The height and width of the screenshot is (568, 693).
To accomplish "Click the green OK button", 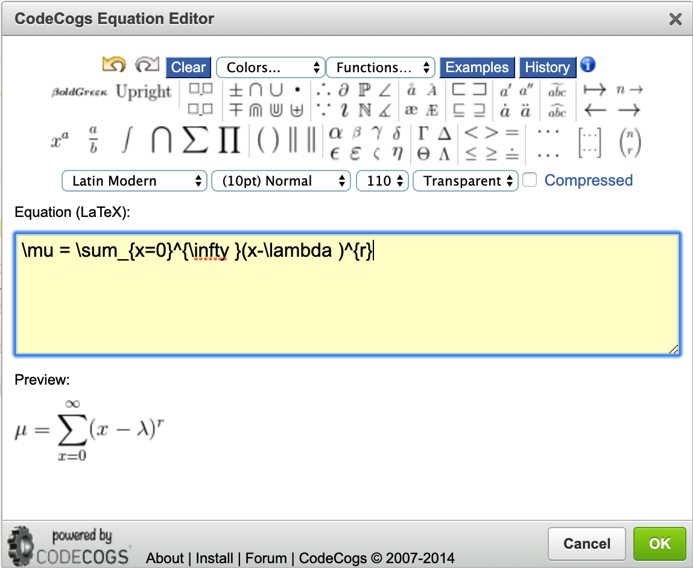I will [659, 543].
